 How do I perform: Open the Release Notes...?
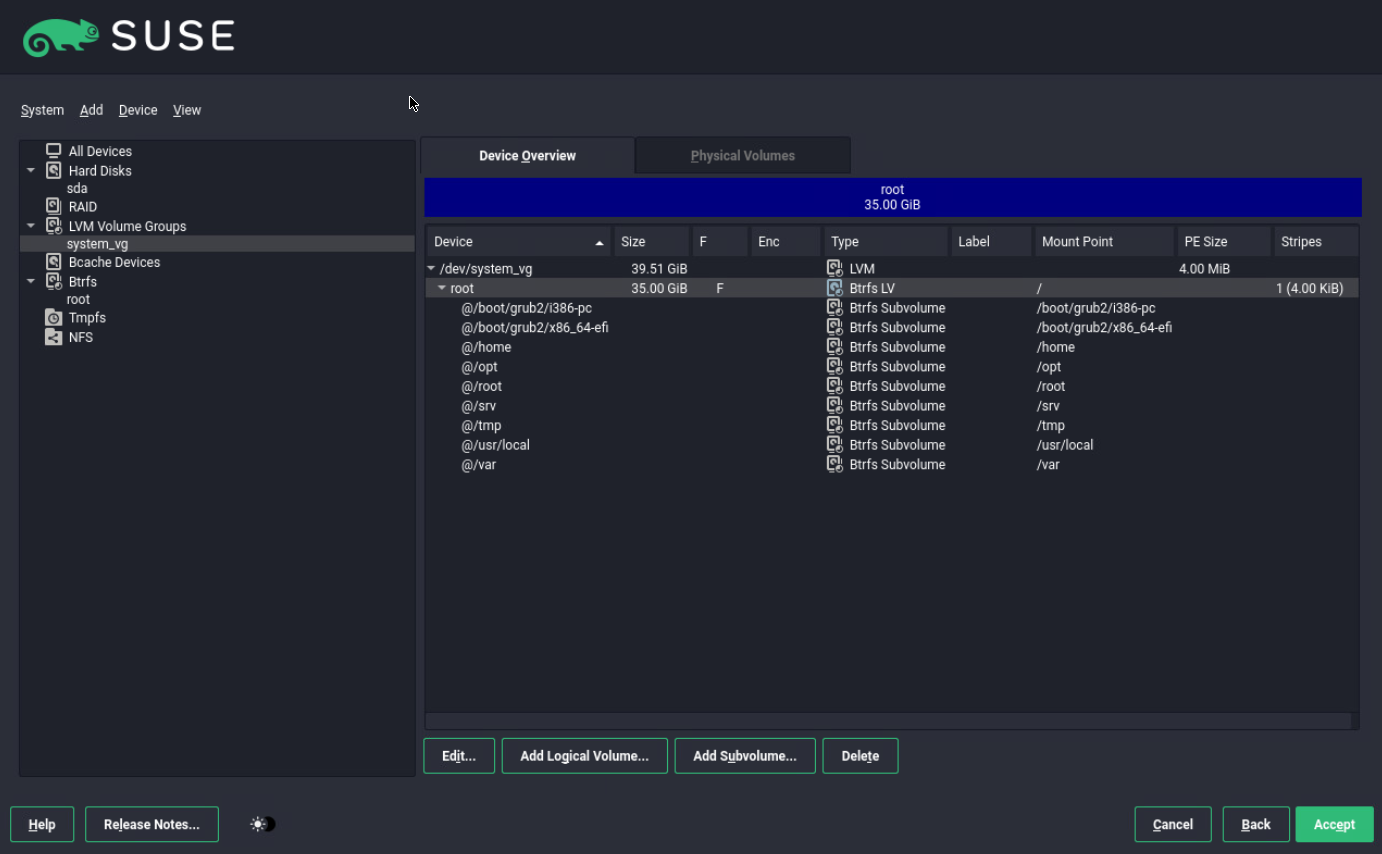(x=152, y=824)
